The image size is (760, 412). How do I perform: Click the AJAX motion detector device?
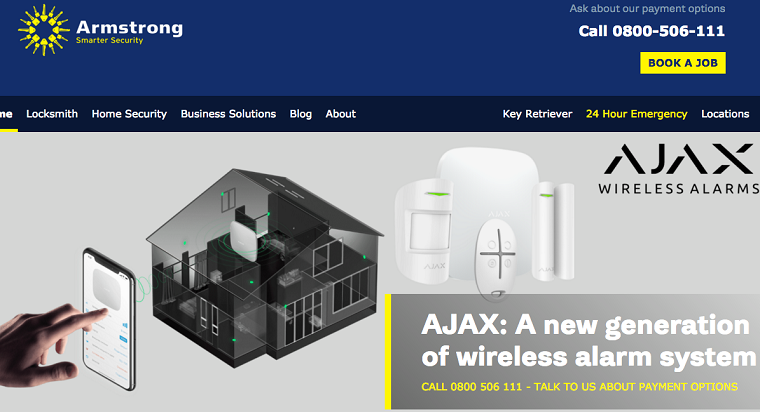pos(425,231)
